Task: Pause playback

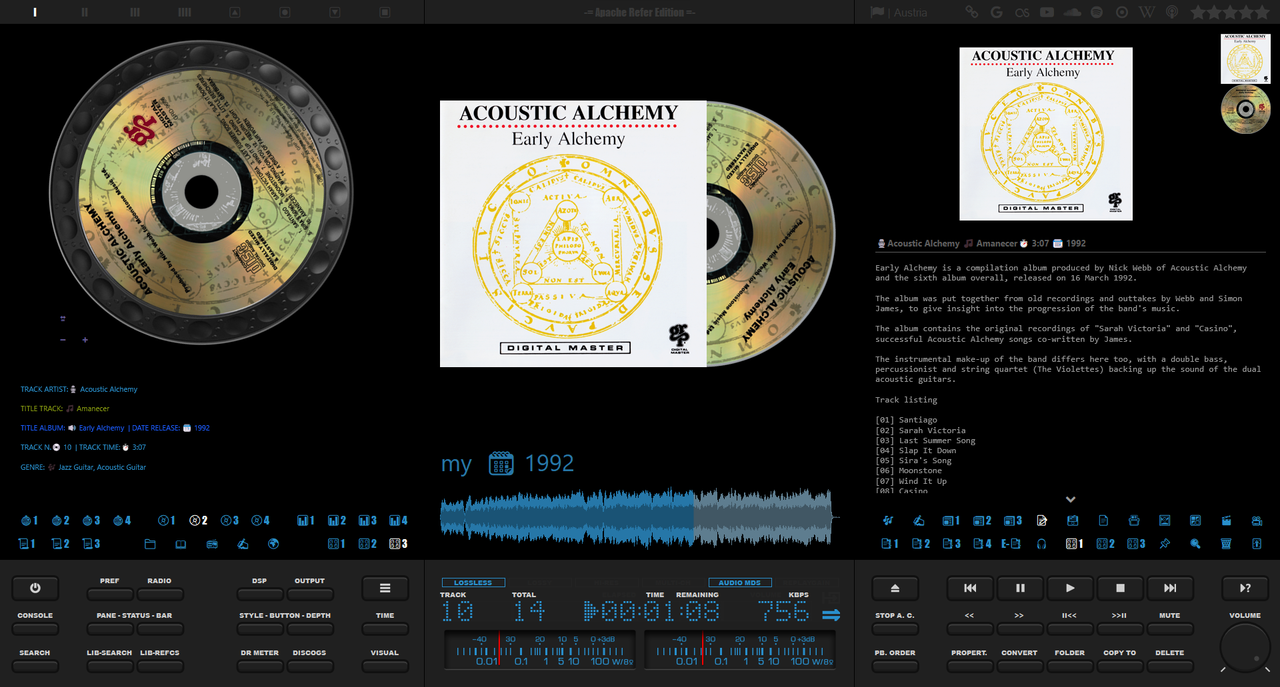Action: 1020,588
